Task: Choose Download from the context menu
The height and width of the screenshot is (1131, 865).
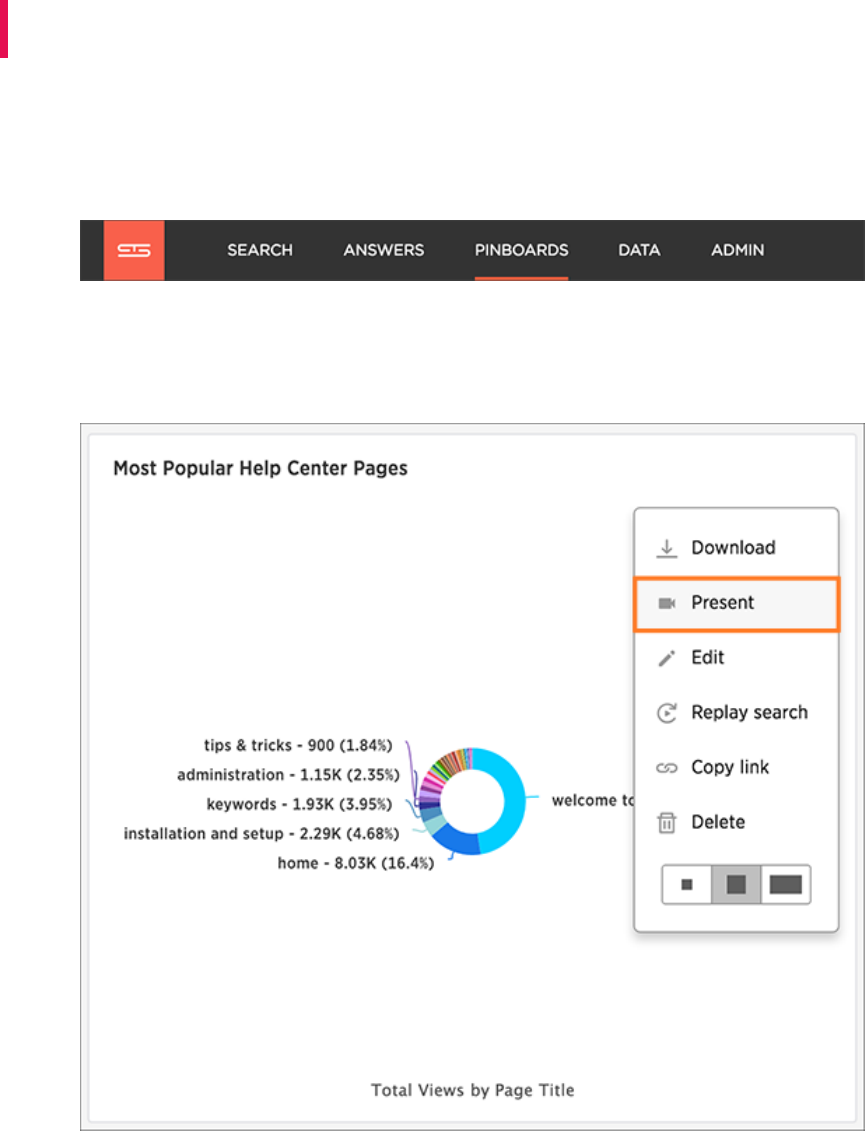Action: (x=736, y=547)
